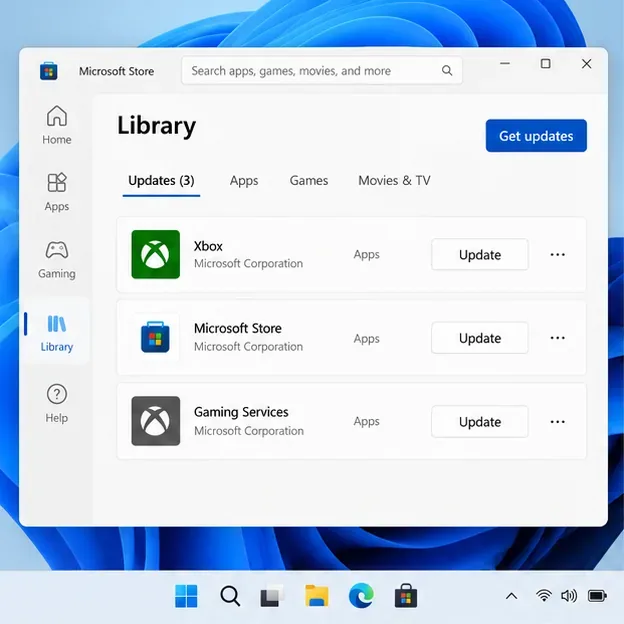
Task: Open the Apps section in sidebar
Action: tap(57, 192)
